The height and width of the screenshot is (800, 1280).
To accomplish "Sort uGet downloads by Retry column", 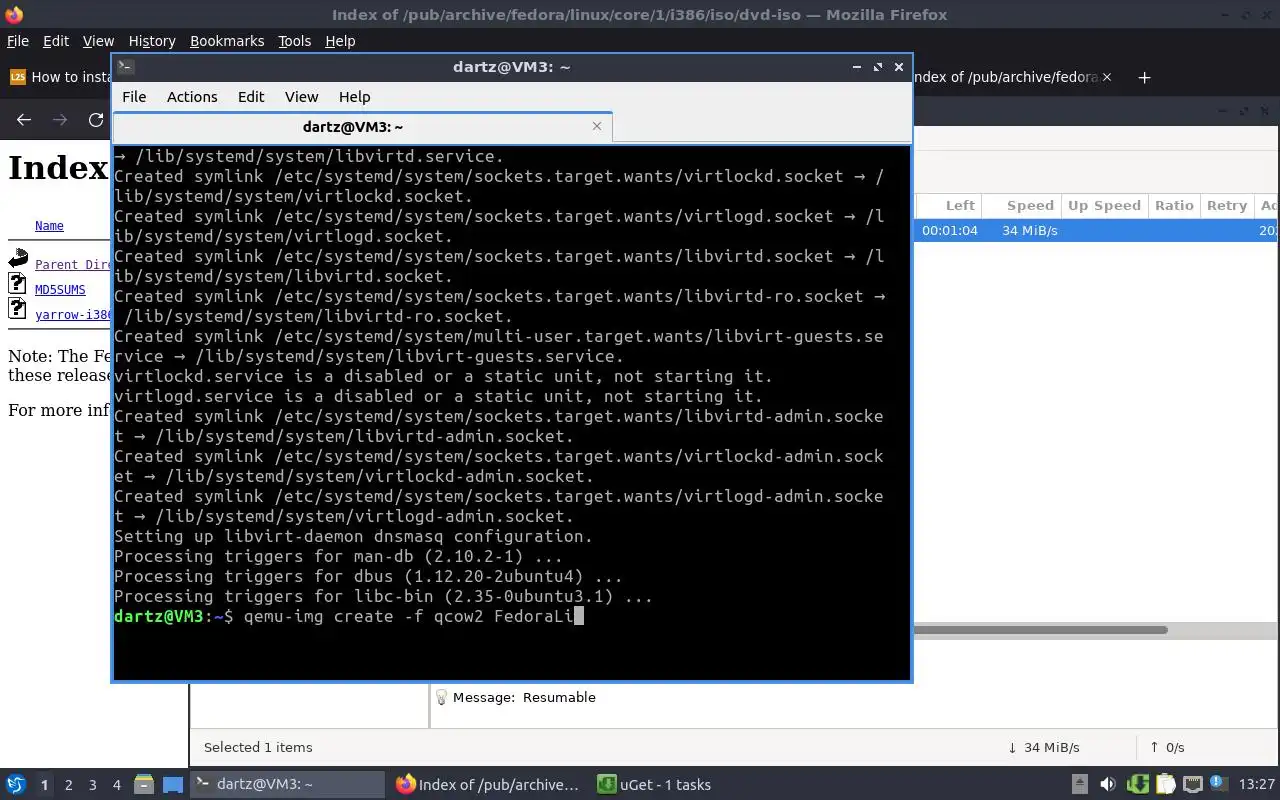I will (1227, 205).
